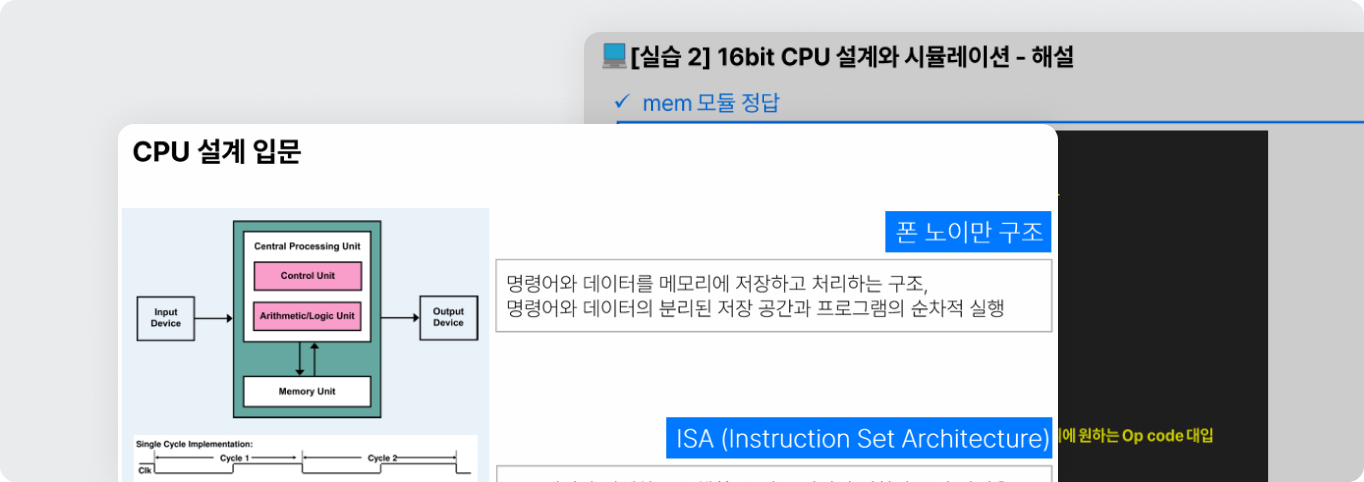1364x482 pixels.
Task: Click the arrows between CPU and Memory Unit
Action: [x=307, y=358]
